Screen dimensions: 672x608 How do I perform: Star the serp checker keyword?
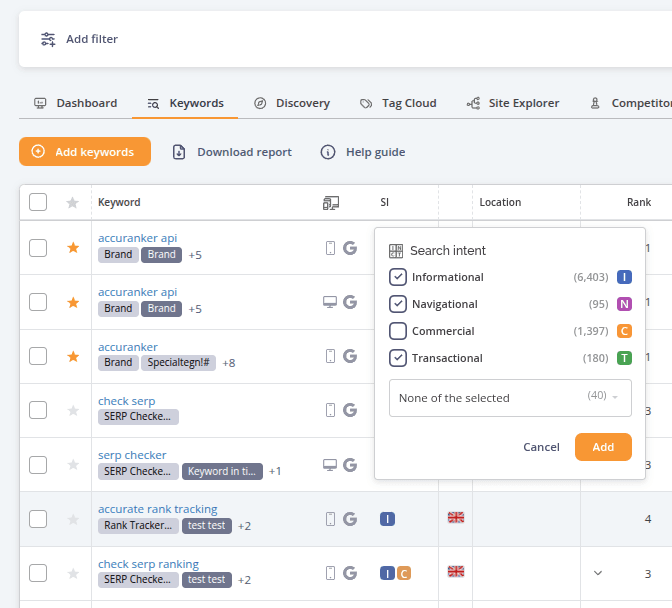click(x=73, y=464)
